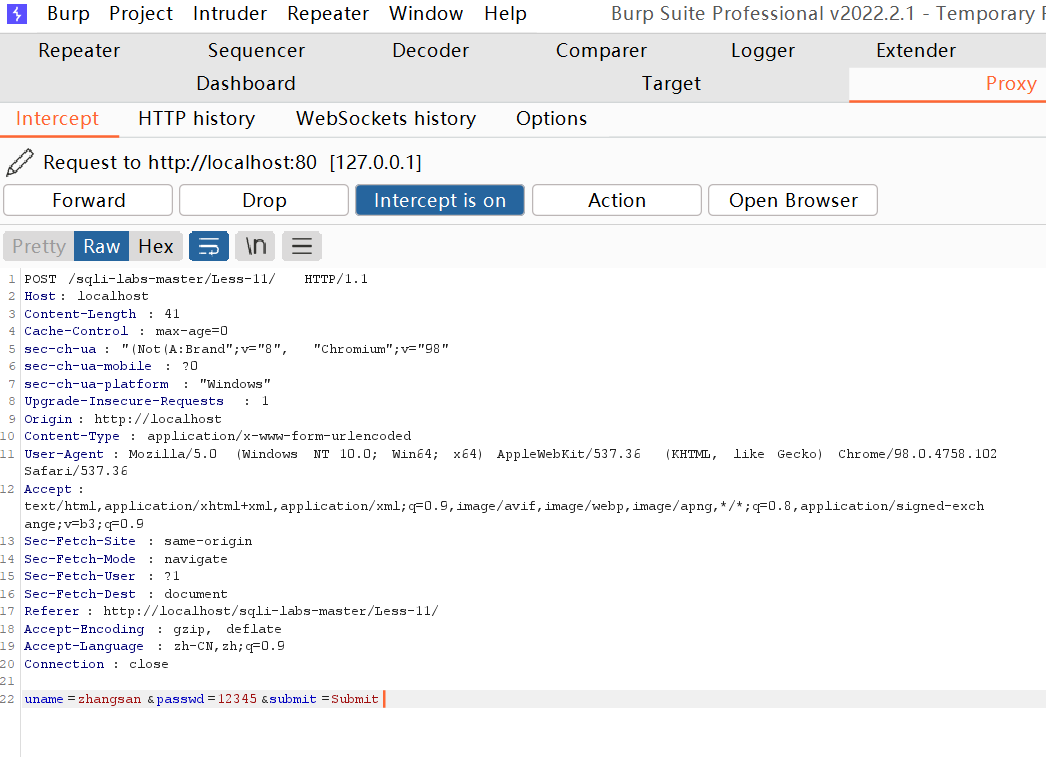Viewport: 1046px width, 757px height.
Task: Click the passwd value 12345 in body
Action: tap(237, 699)
